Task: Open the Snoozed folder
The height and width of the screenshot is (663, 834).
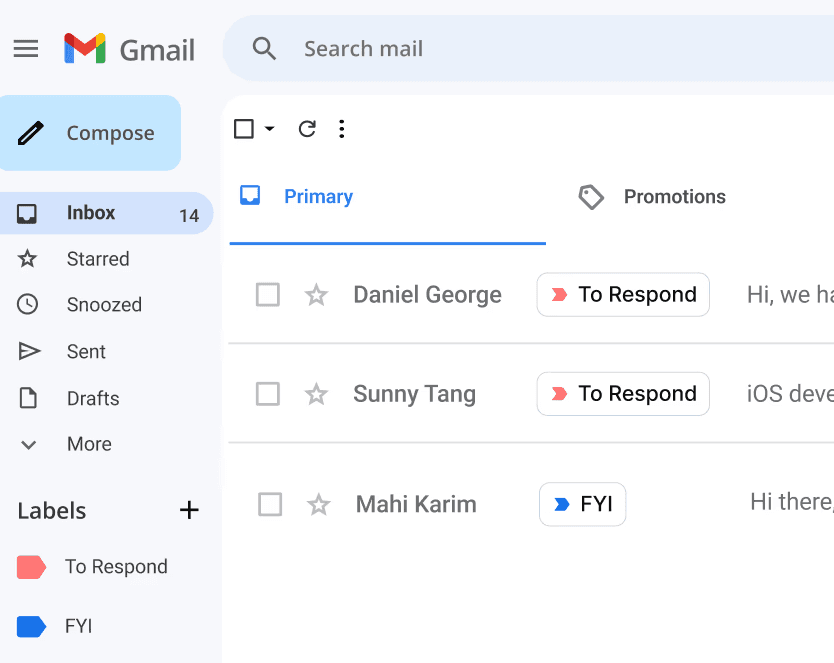Action: (x=104, y=305)
